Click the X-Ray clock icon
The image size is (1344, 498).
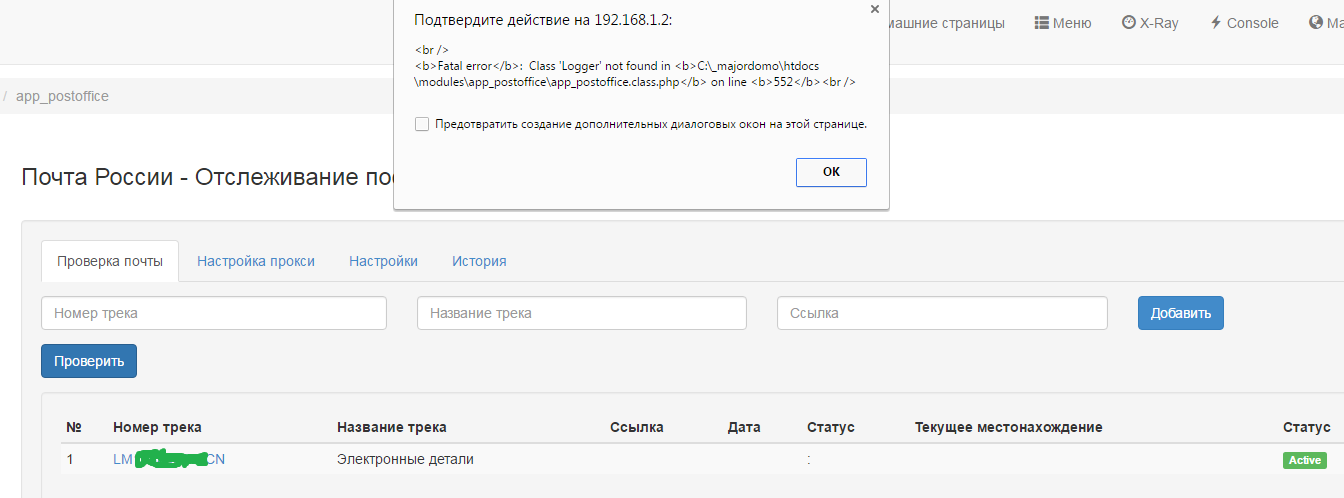coord(1128,23)
